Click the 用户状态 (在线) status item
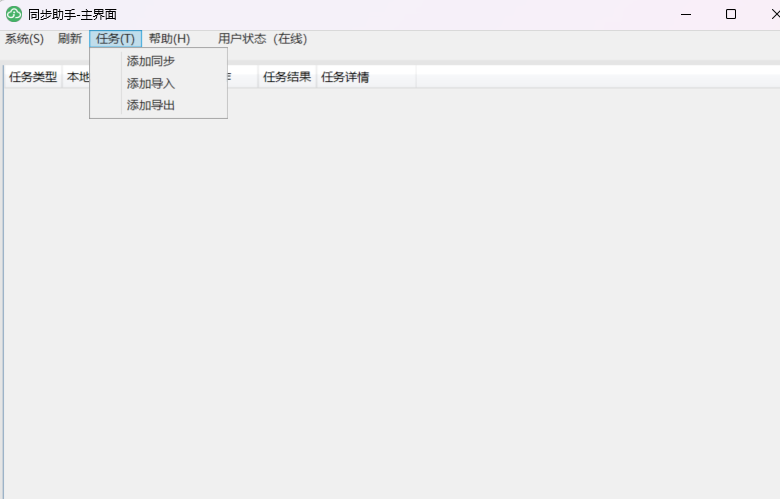This screenshot has width=780, height=499. pos(262,39)
